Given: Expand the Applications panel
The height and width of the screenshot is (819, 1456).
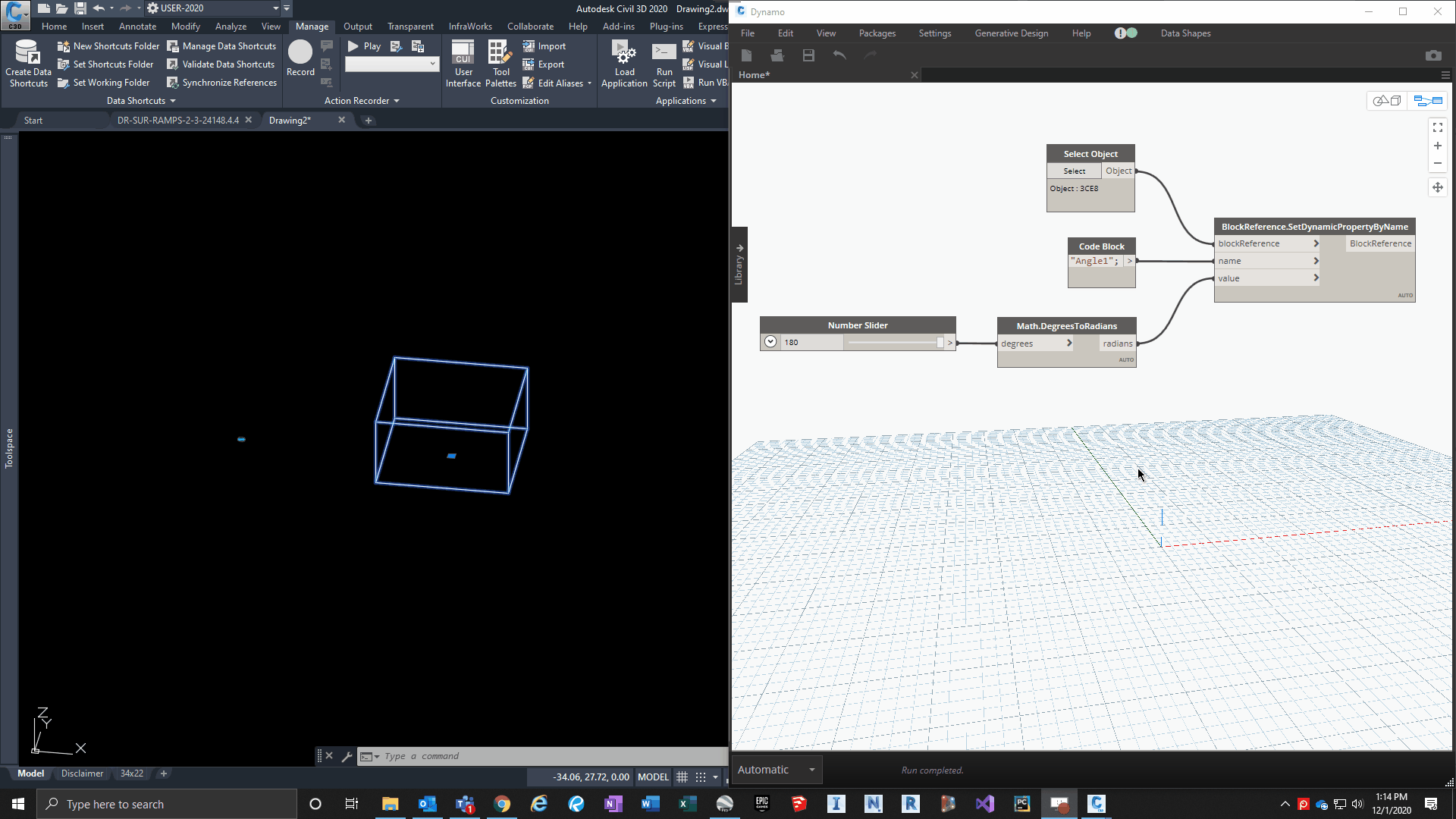Looking at the screenshot, I should tap(686, 101).
